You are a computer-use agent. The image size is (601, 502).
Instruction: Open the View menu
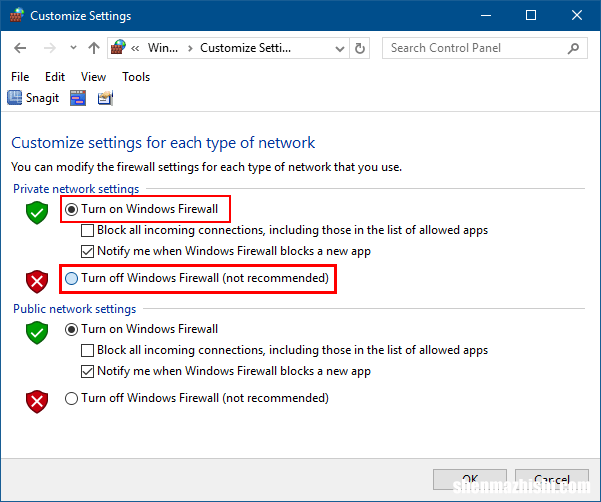pyautogui.click(x=93, y=77)
